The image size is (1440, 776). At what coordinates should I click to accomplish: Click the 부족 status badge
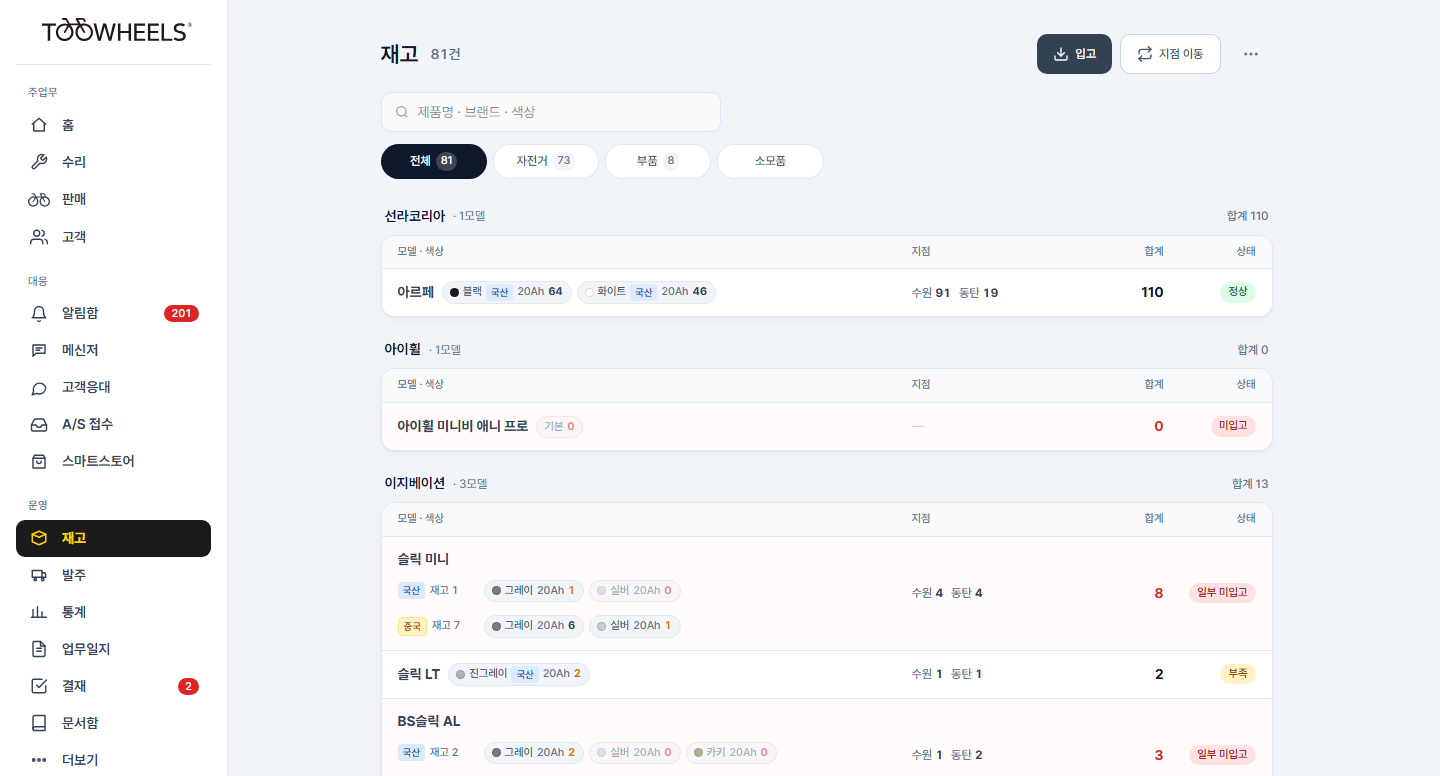coord(1237,674)
